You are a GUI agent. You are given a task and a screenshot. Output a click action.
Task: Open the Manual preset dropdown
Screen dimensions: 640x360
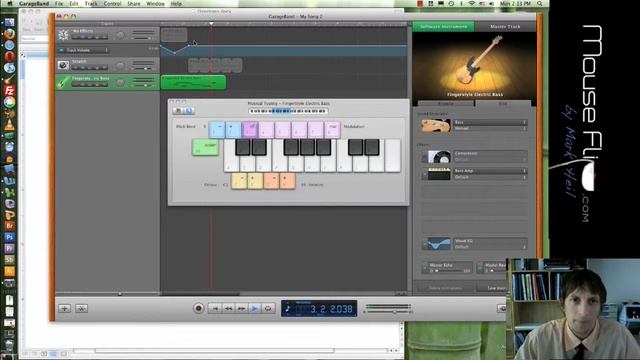click(490, 128)
